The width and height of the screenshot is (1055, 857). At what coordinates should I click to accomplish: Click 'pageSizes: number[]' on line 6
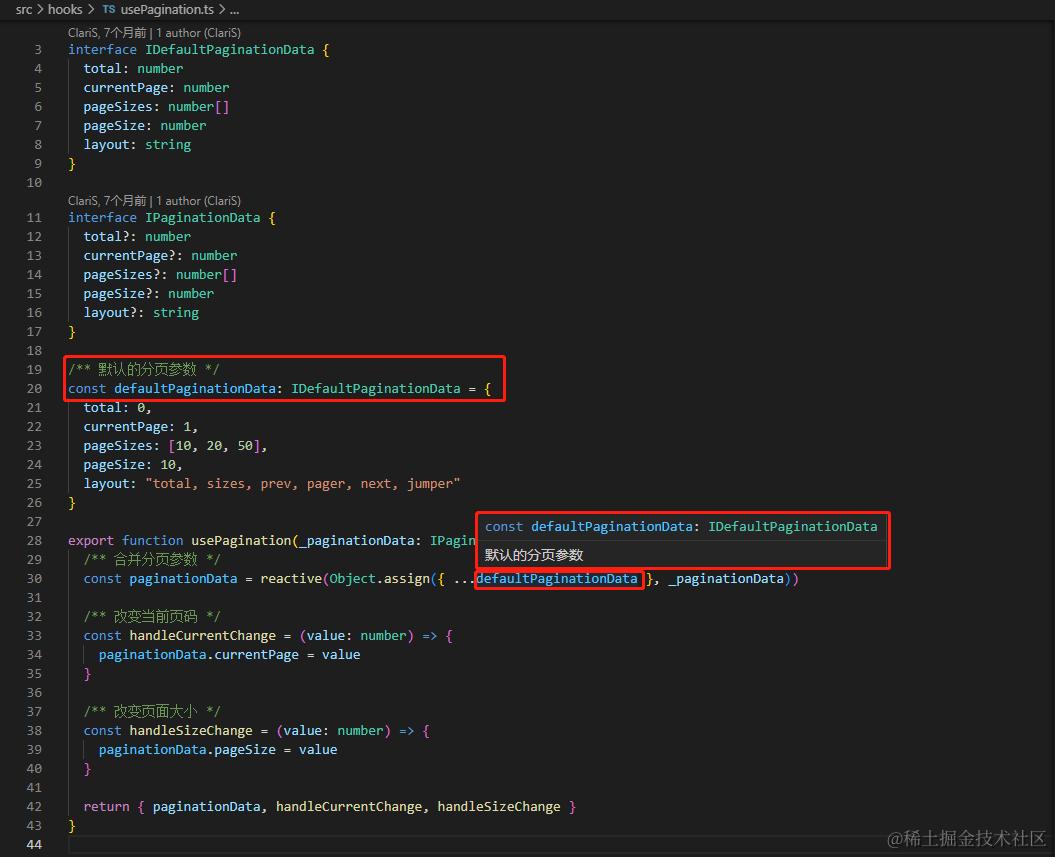[156, 106]
